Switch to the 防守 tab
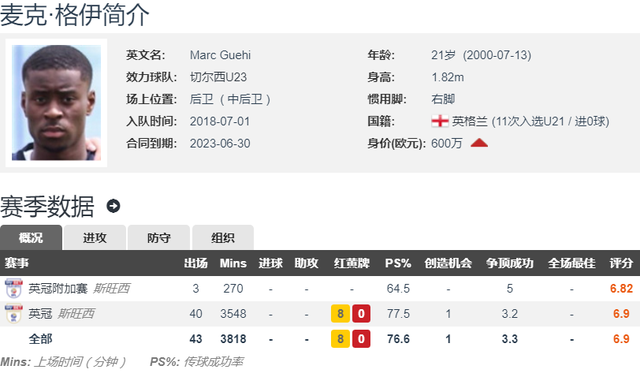 (x=159, y=237)
